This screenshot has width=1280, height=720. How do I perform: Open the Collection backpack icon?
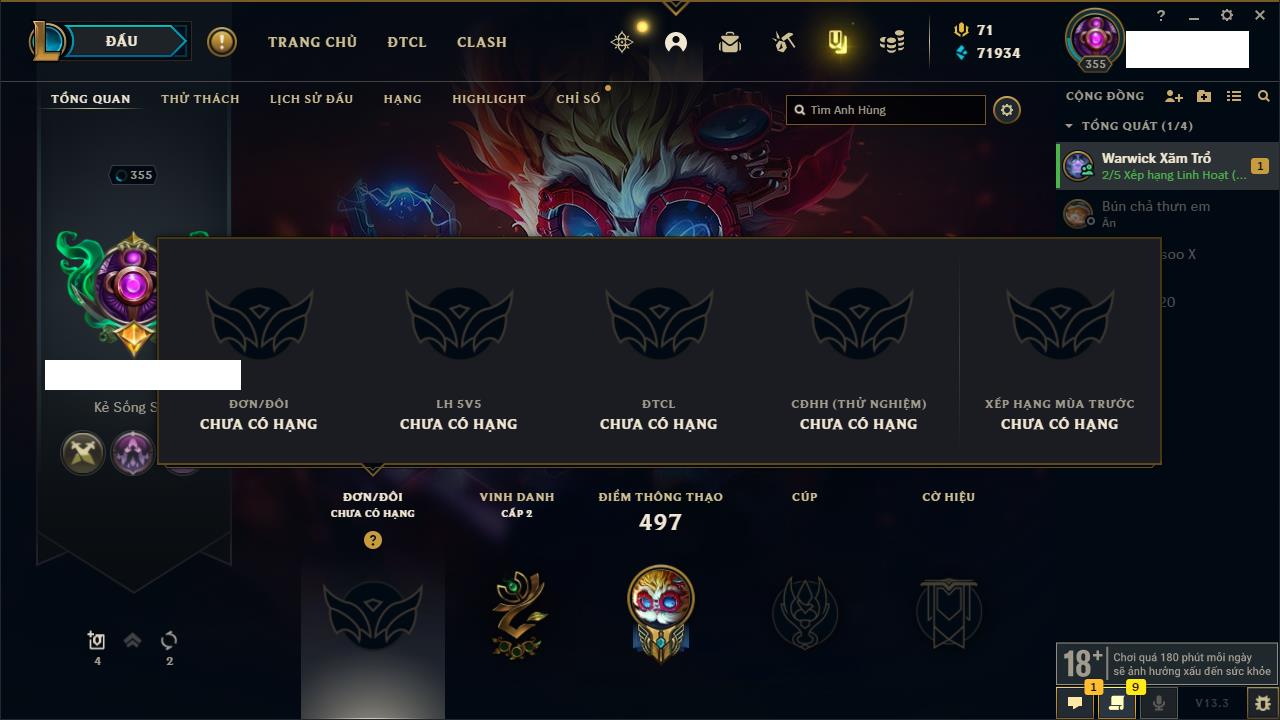coord(730,42)
